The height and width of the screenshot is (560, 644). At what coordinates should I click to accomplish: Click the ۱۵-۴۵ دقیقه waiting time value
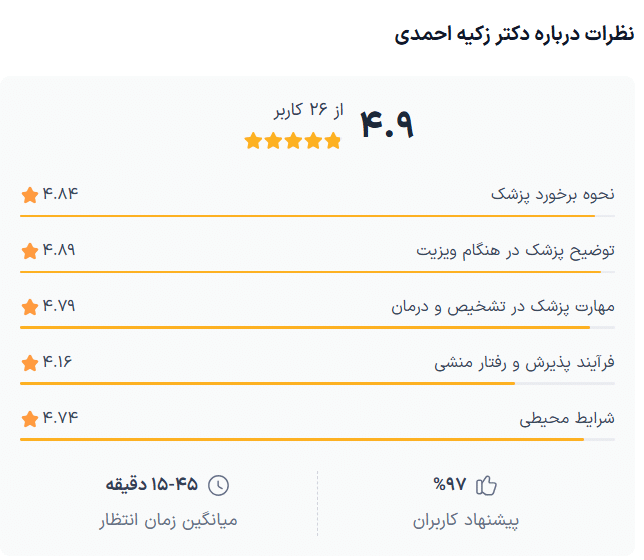coord(152,486)
